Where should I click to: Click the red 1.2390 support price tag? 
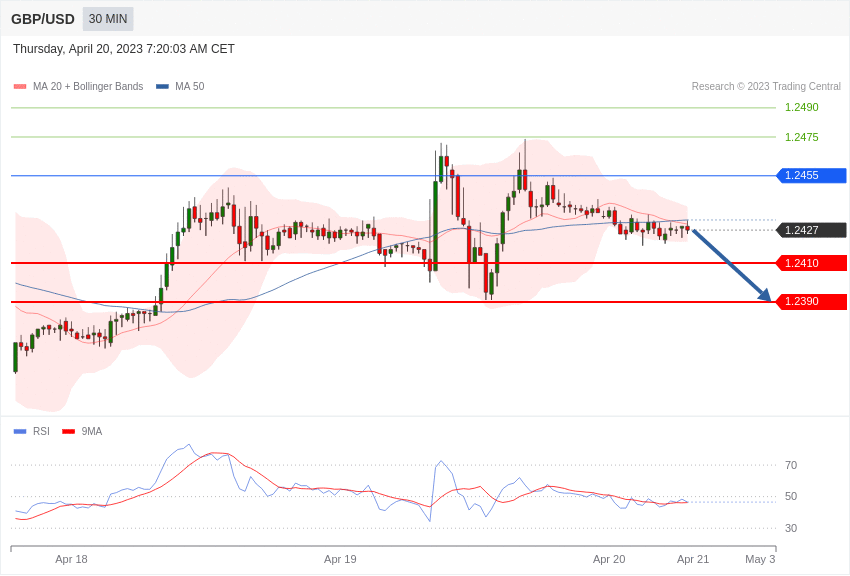[812, 301]
